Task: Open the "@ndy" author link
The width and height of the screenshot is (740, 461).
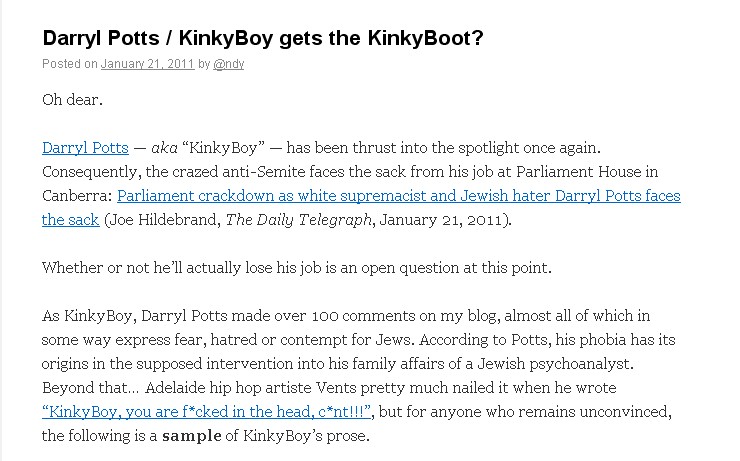Action: [x=229, y=65]
